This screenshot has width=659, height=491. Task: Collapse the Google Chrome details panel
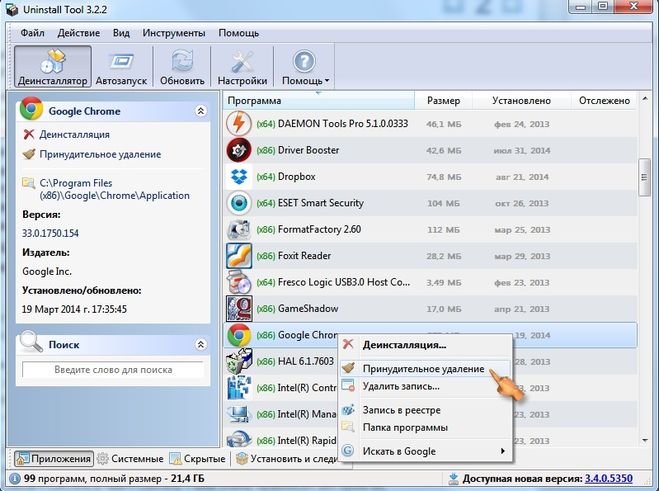click(201, 111)
